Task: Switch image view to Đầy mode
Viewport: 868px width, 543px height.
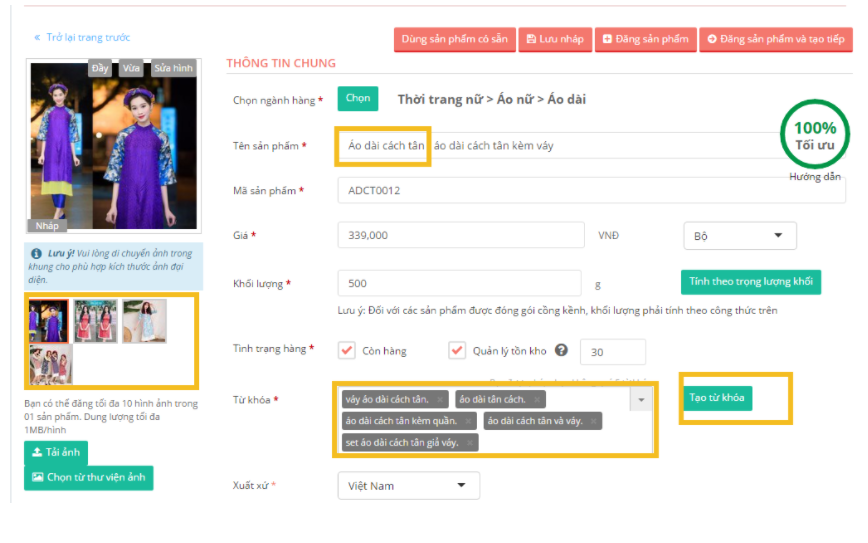Action: pyautogui.click(x=100, y=69)
